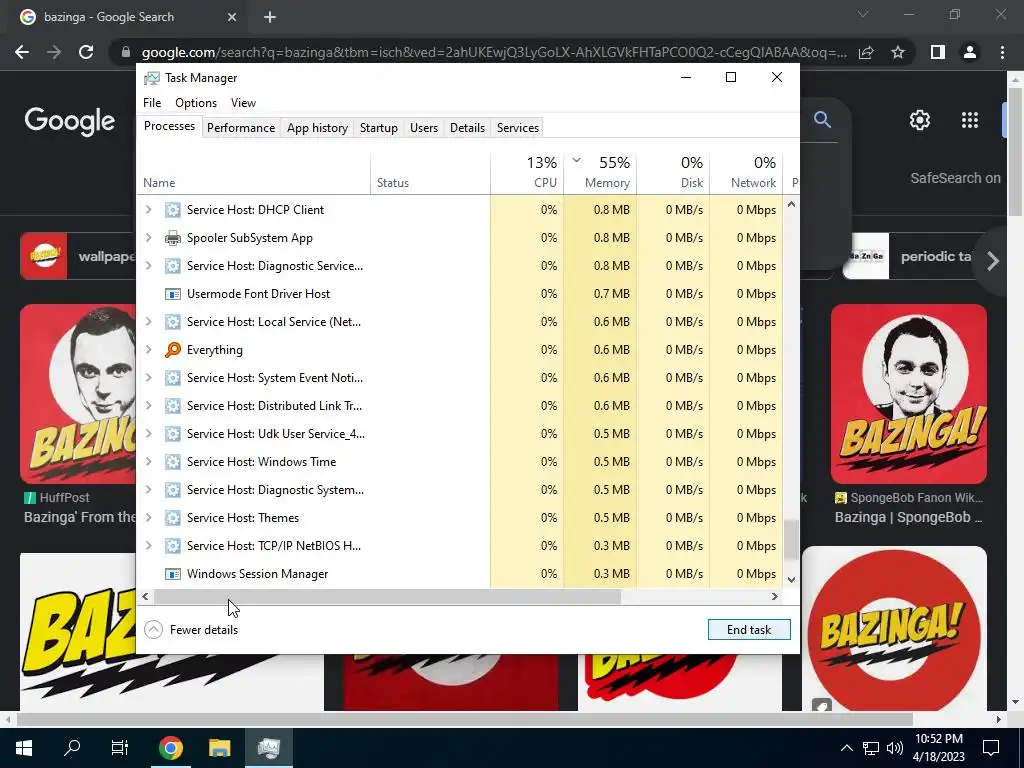Open Chrome profile icon
Screen dimensions: 1024x768
click(970, 52)
